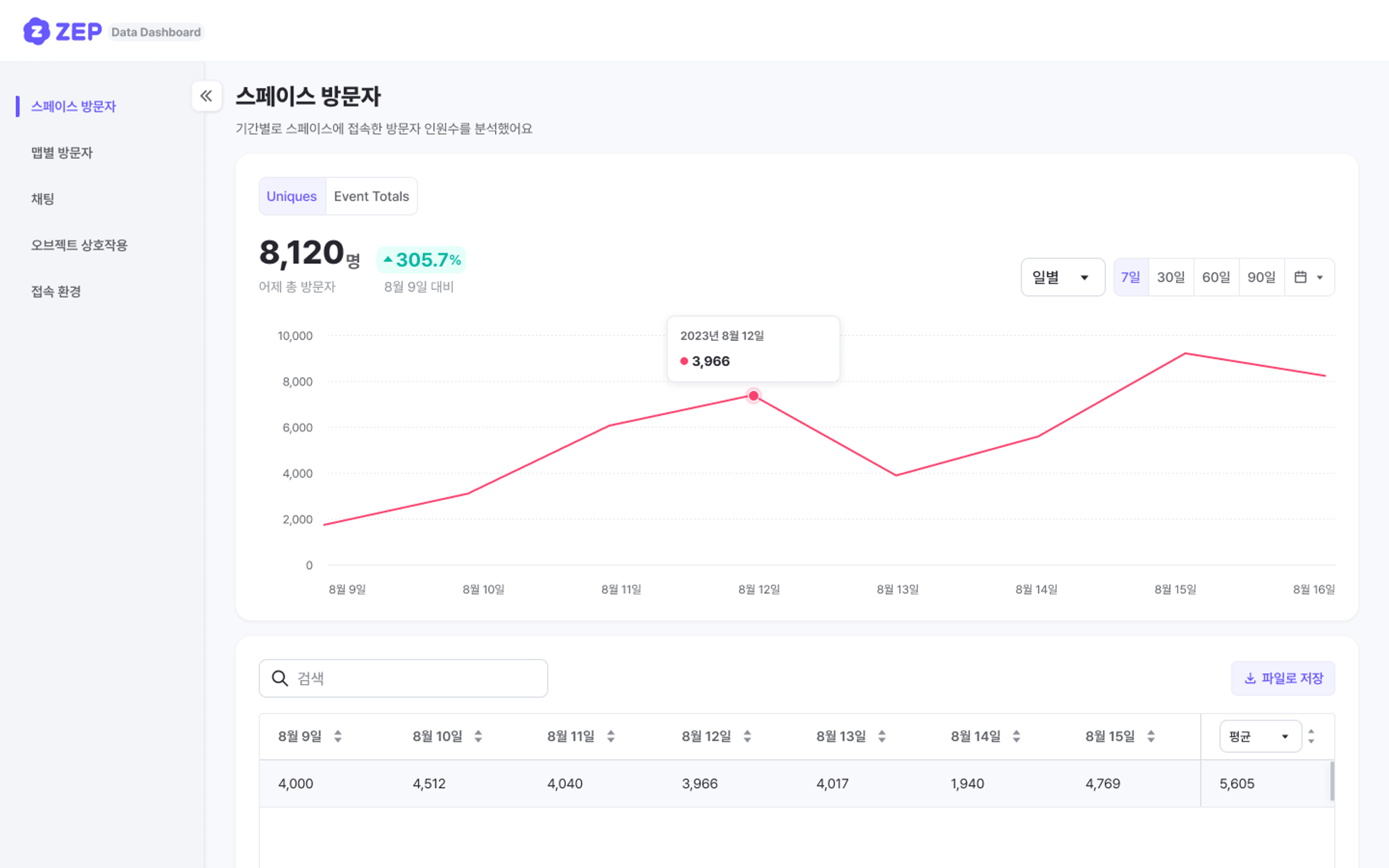This screenshot has width=1389, height=868.
Task: Sort by the 8월 14일 column arrows
Action: click(x=1016, y=736)
